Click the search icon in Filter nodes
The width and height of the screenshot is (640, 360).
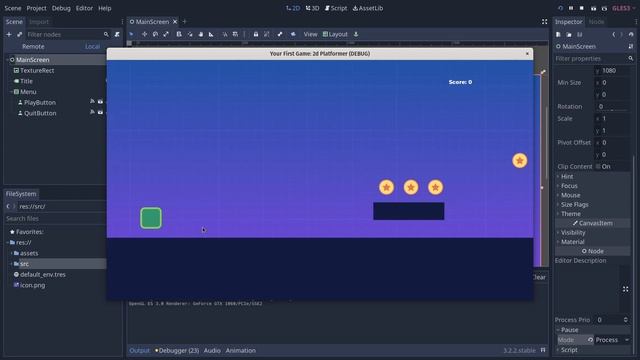click(x=106, y=34)
